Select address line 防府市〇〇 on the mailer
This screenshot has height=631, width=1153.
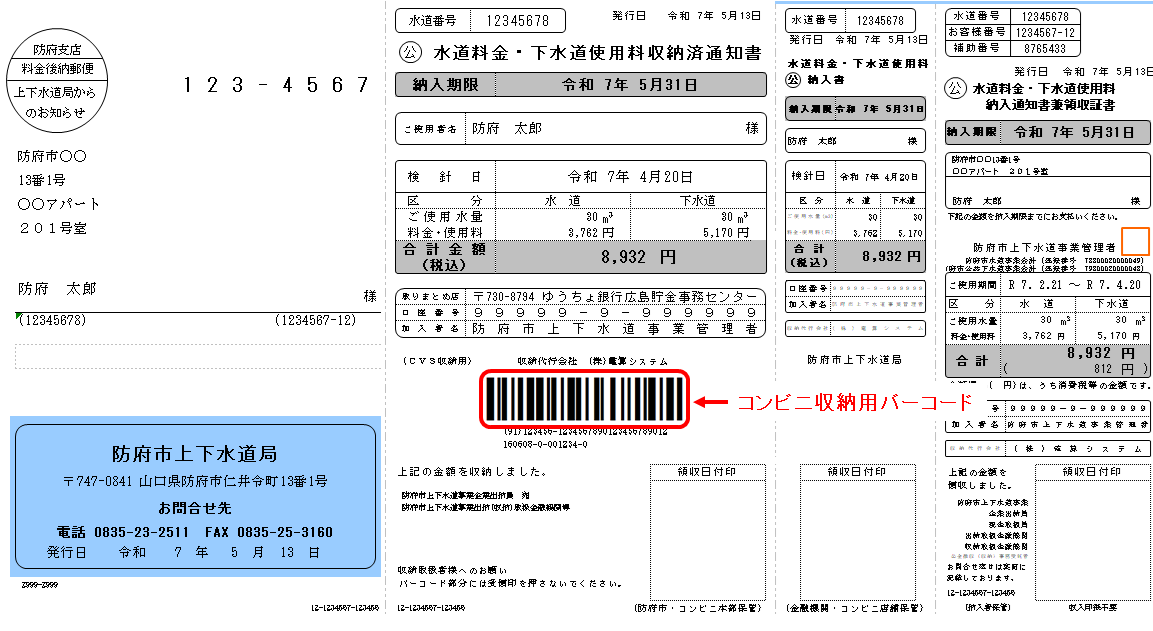(52, 157)
